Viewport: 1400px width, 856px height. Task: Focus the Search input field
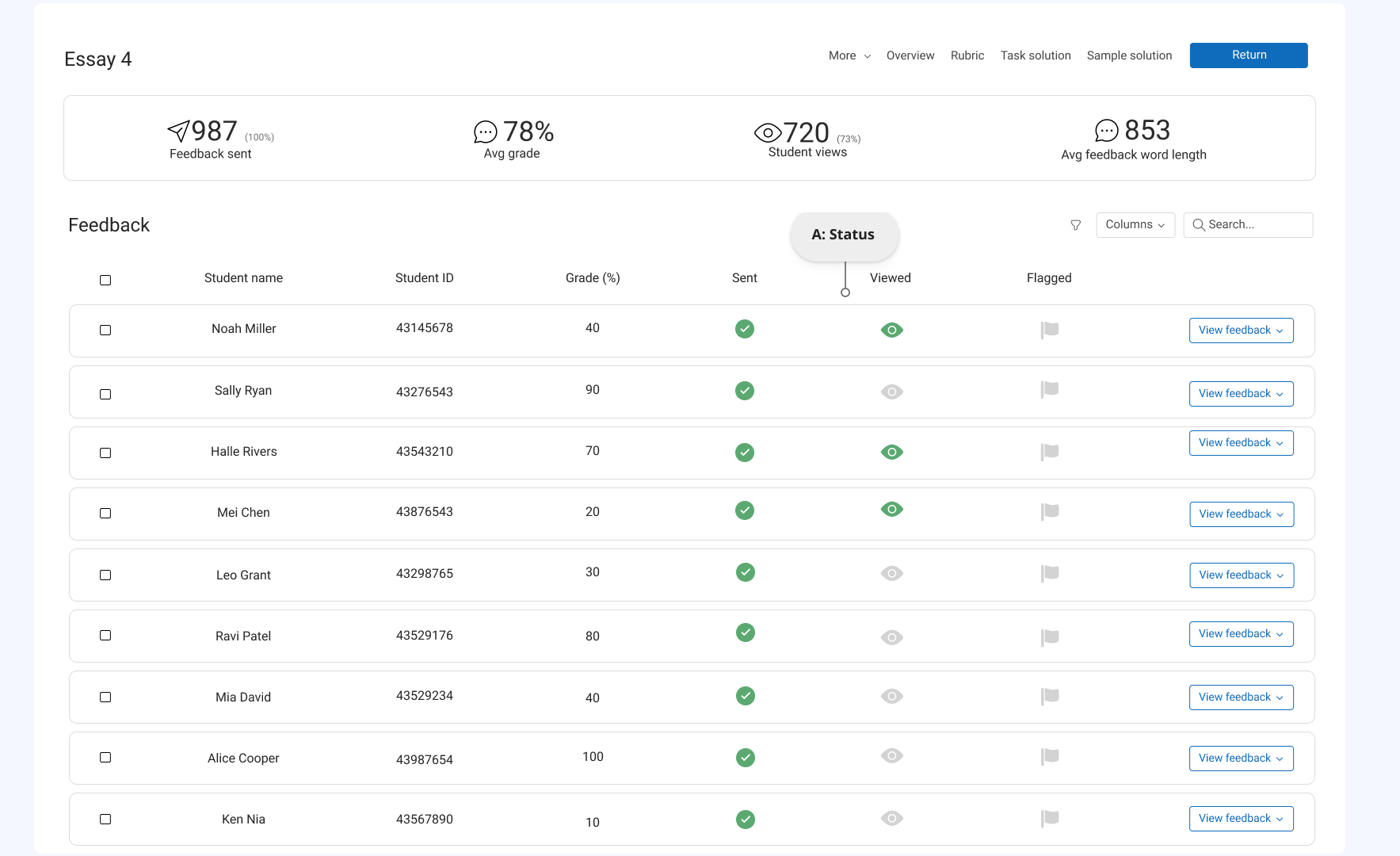coord(1248,225)
